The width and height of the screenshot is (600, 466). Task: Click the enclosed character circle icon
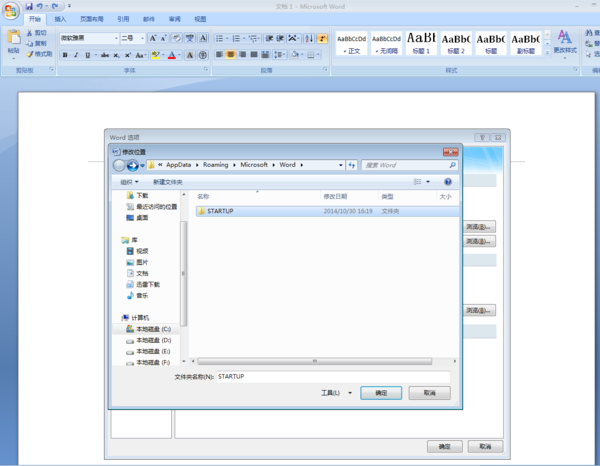pos(203,55)
